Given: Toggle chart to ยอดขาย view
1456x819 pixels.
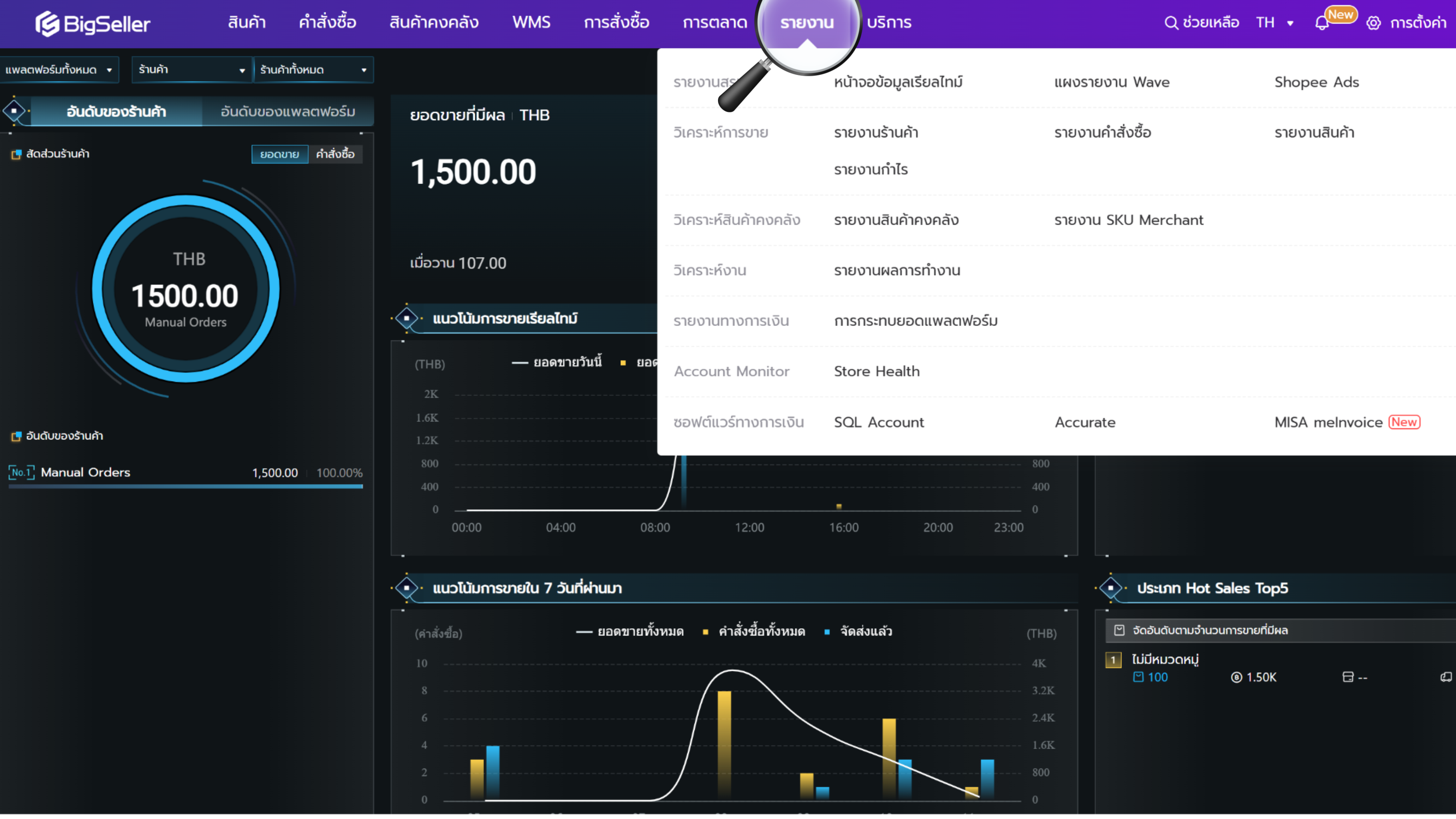Looking at the screenshot, I should [279, 154].
